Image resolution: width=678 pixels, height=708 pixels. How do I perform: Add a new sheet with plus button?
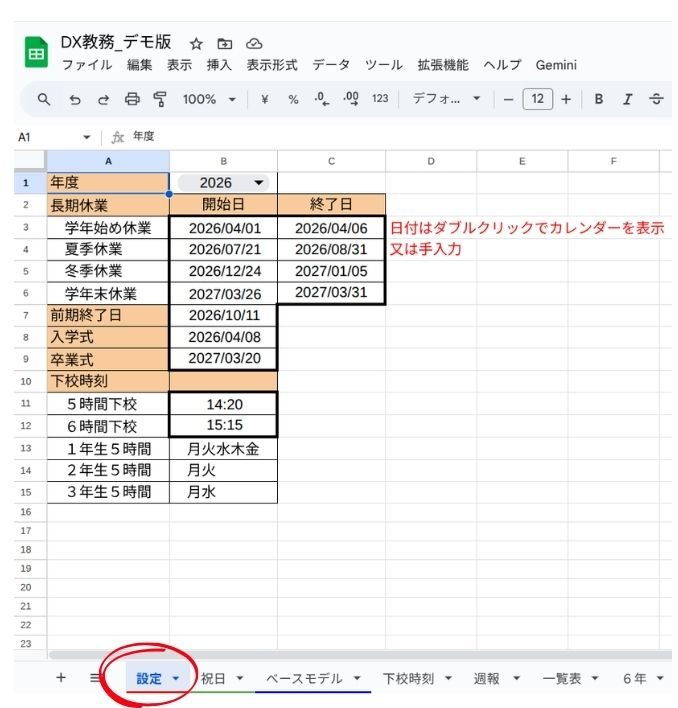point(61,678)
